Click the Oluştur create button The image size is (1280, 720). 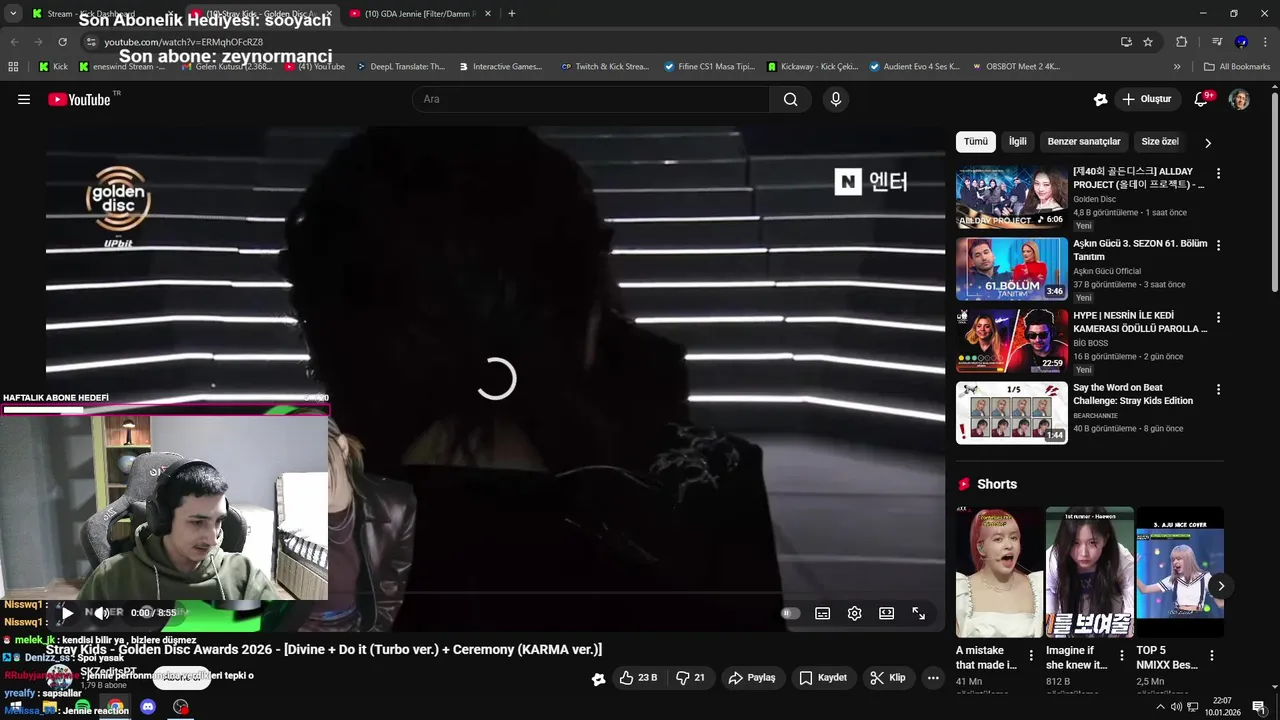click(1146, 99)
